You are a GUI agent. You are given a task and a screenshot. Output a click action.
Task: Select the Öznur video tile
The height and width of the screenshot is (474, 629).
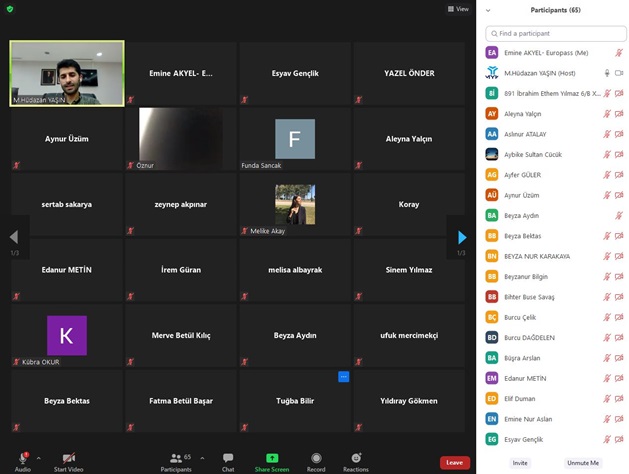point(181,139)
